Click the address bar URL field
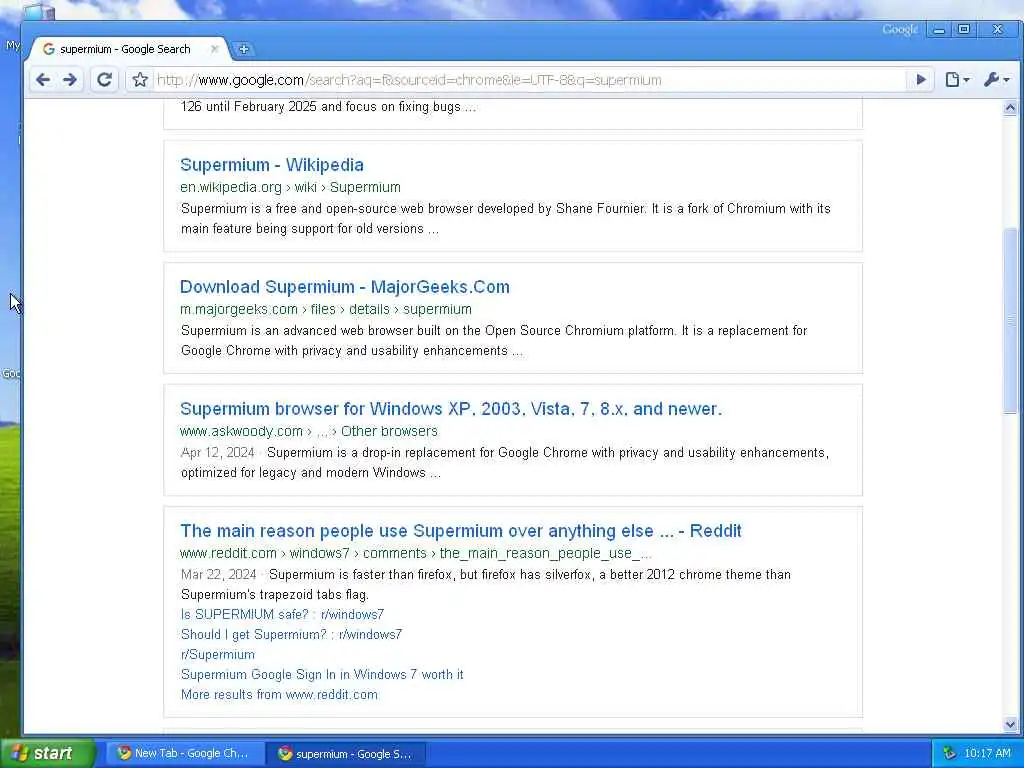 [x=529, y=80]
